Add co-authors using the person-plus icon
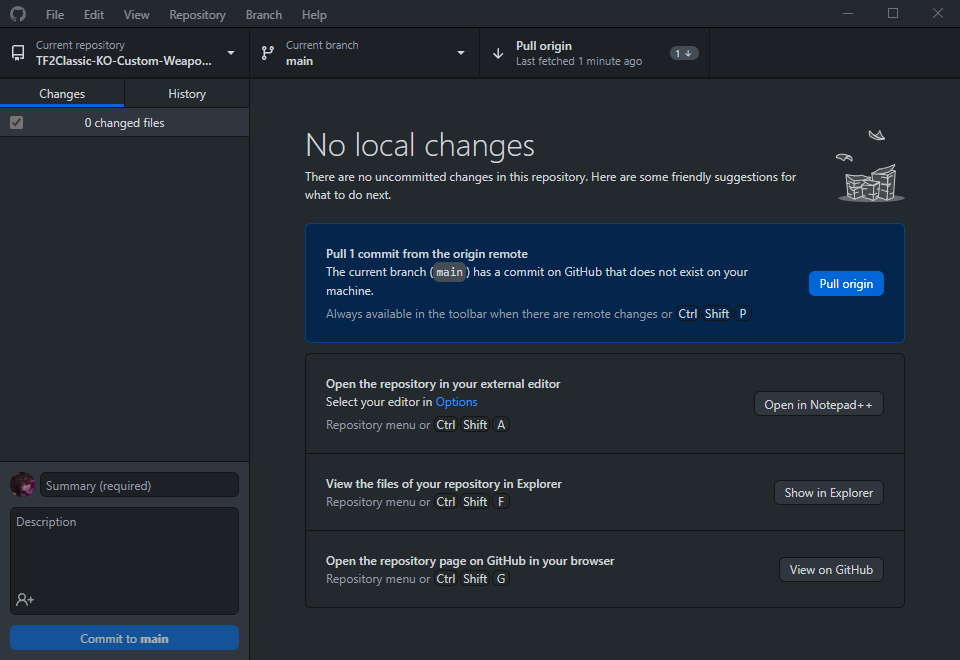The image size is (960, 660). 25,599
